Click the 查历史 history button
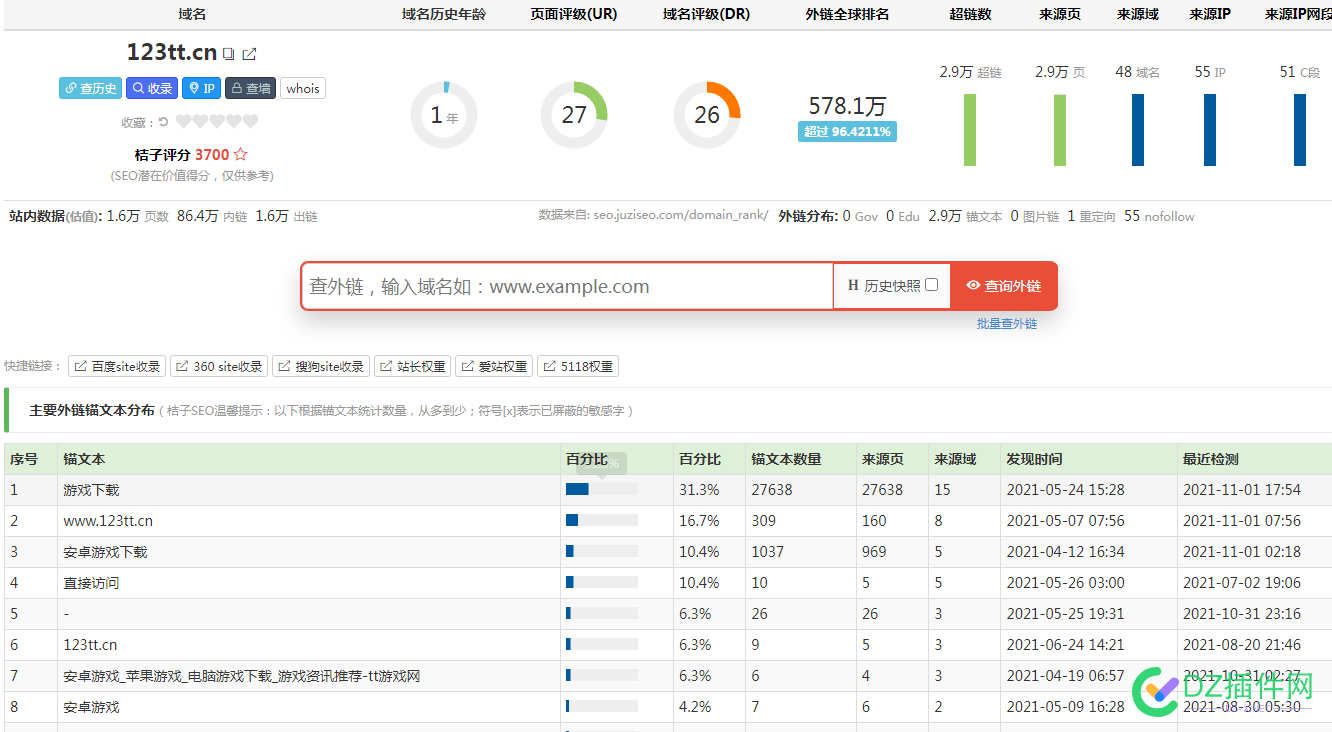The image size is (1332, 732). click(x=90, y=88)
